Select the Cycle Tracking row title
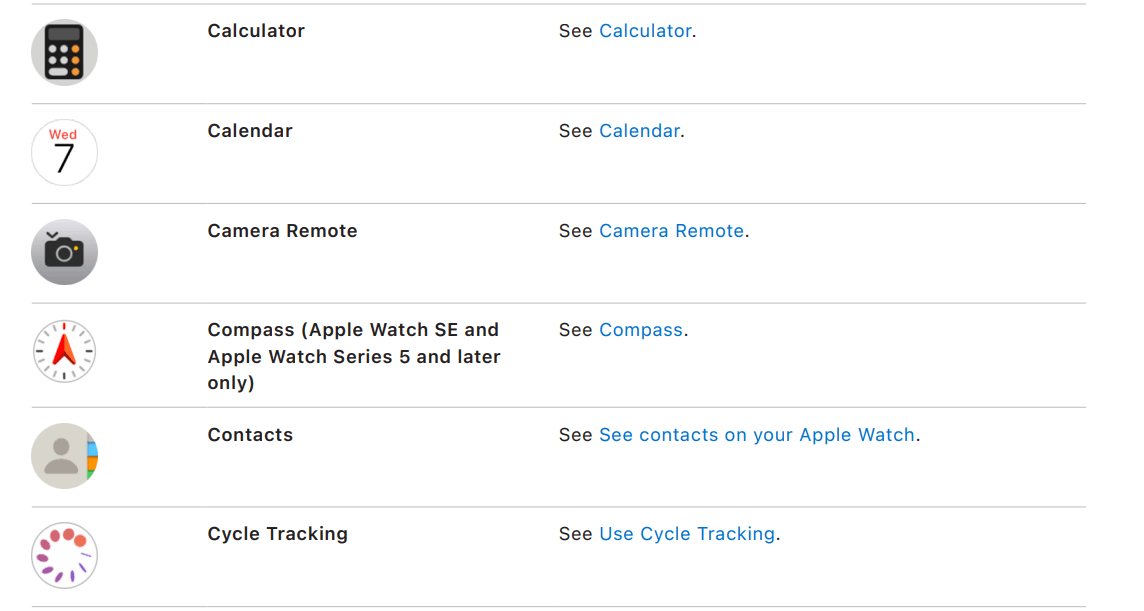 (277, 534)
